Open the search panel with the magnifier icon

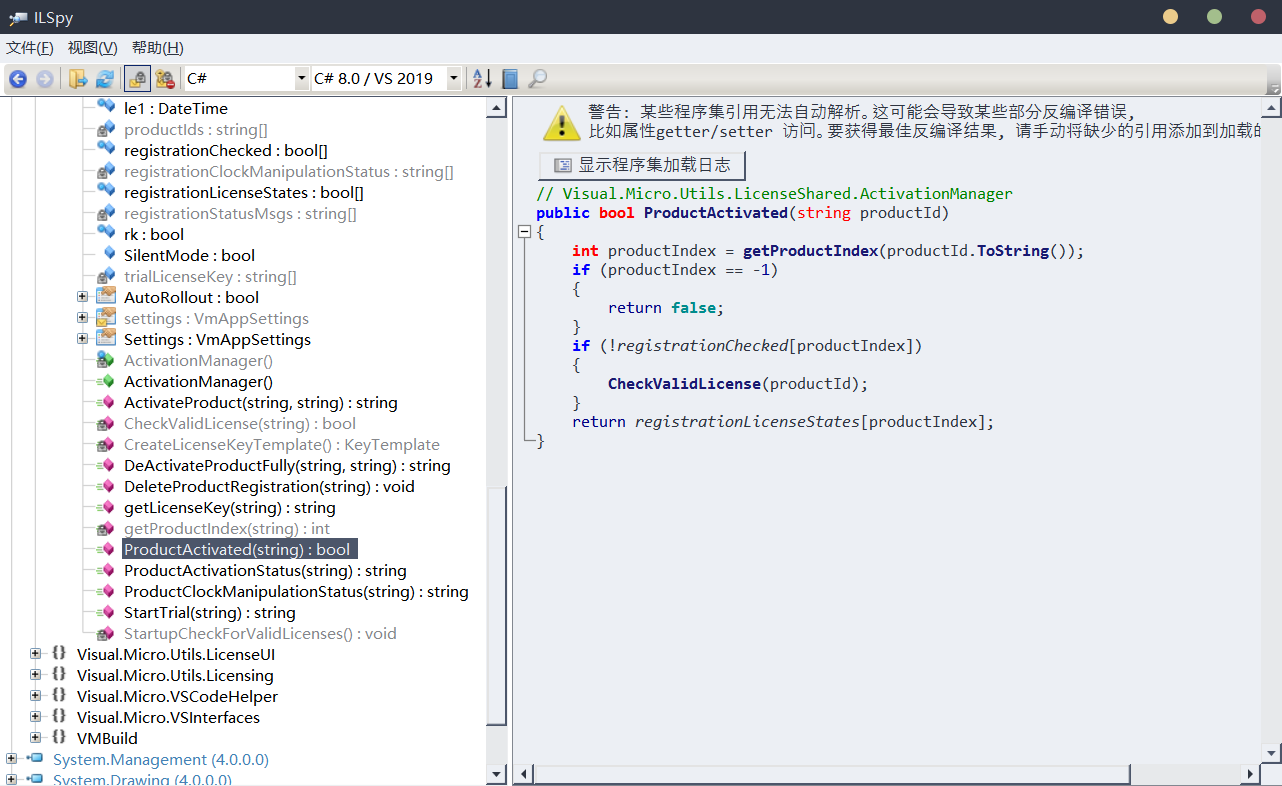click(537, 78)
